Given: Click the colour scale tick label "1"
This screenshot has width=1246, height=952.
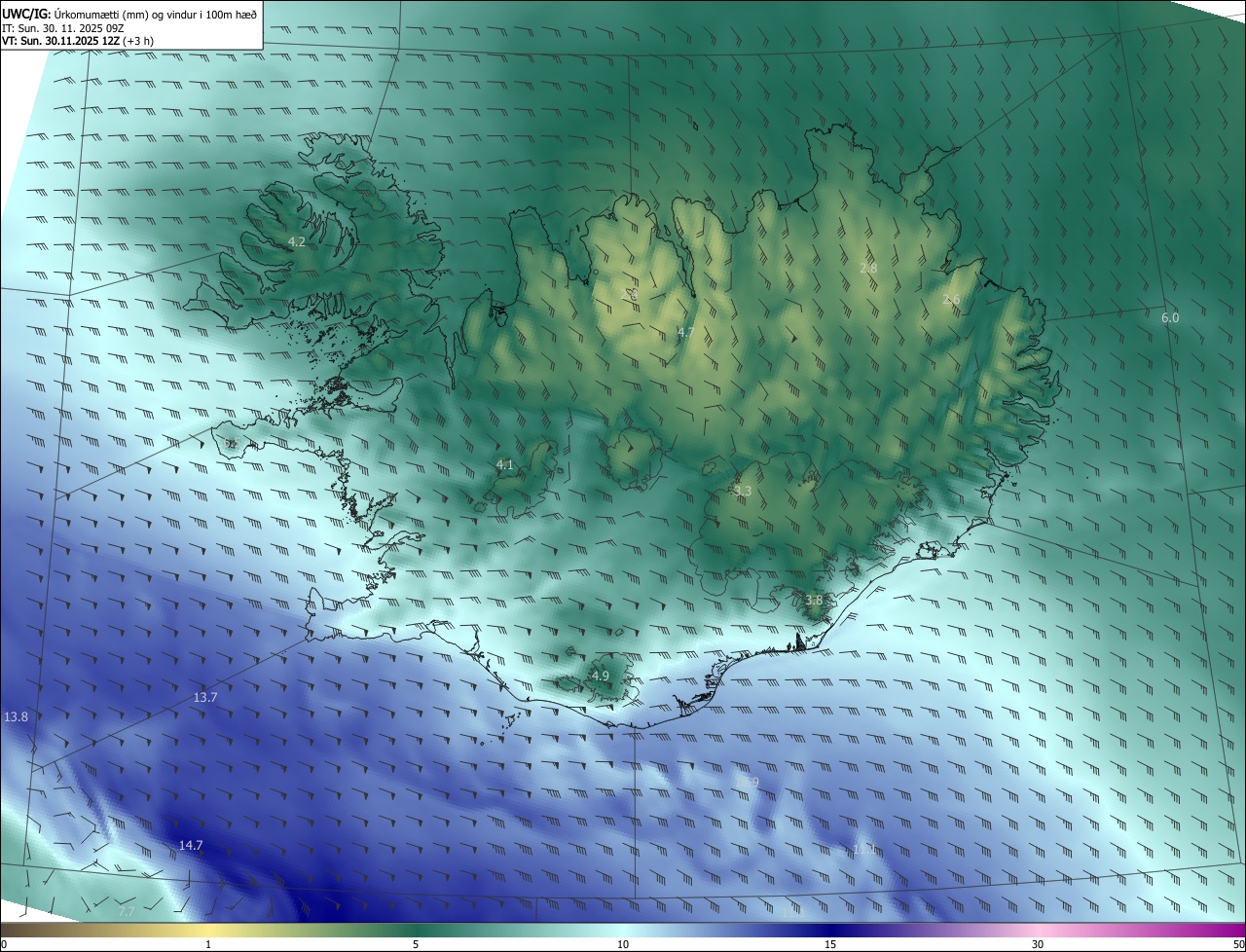Looking at the screenshot, I should (x=208, y=944).
